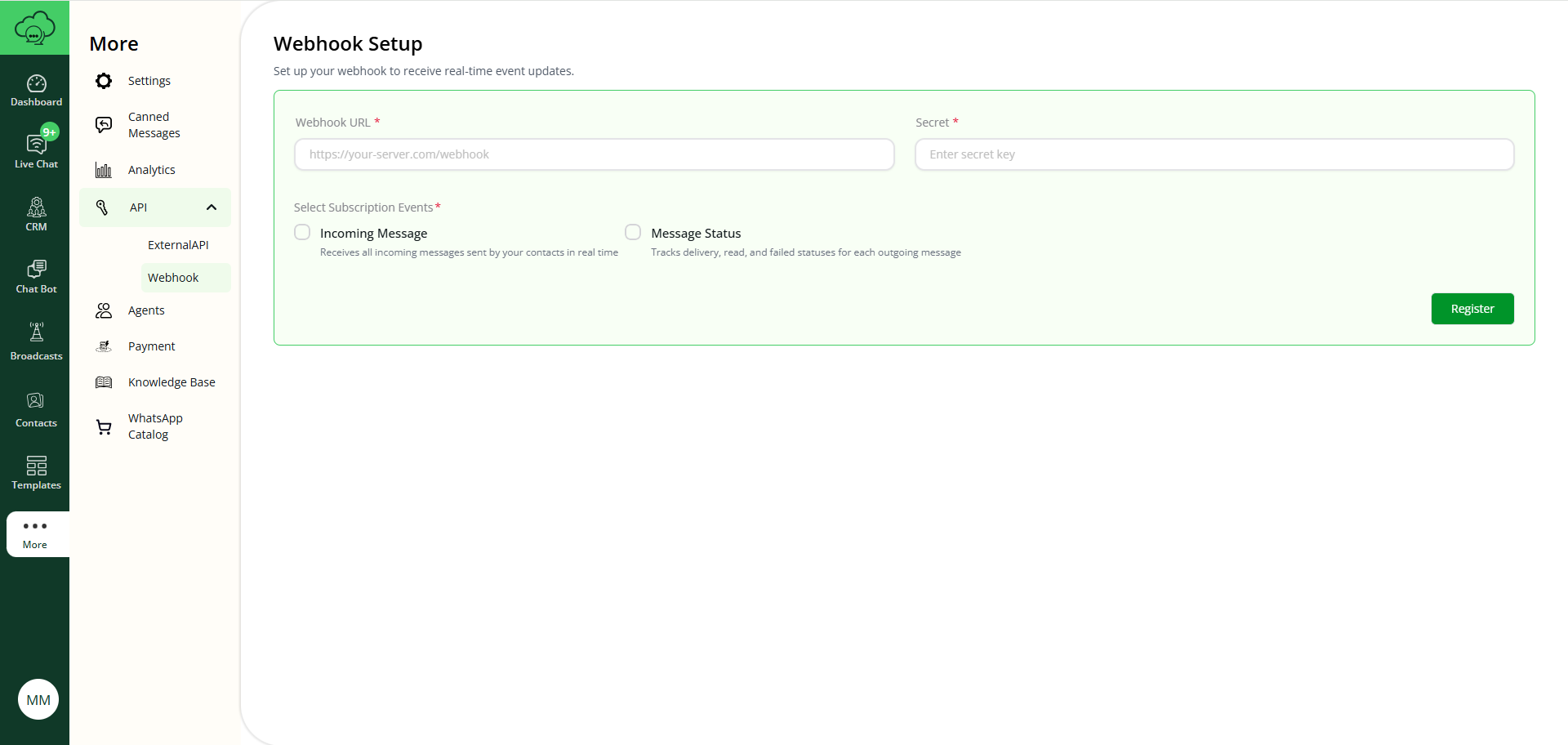
Task: Open the Dashboard panel
Action: click(x=36, y=88)
